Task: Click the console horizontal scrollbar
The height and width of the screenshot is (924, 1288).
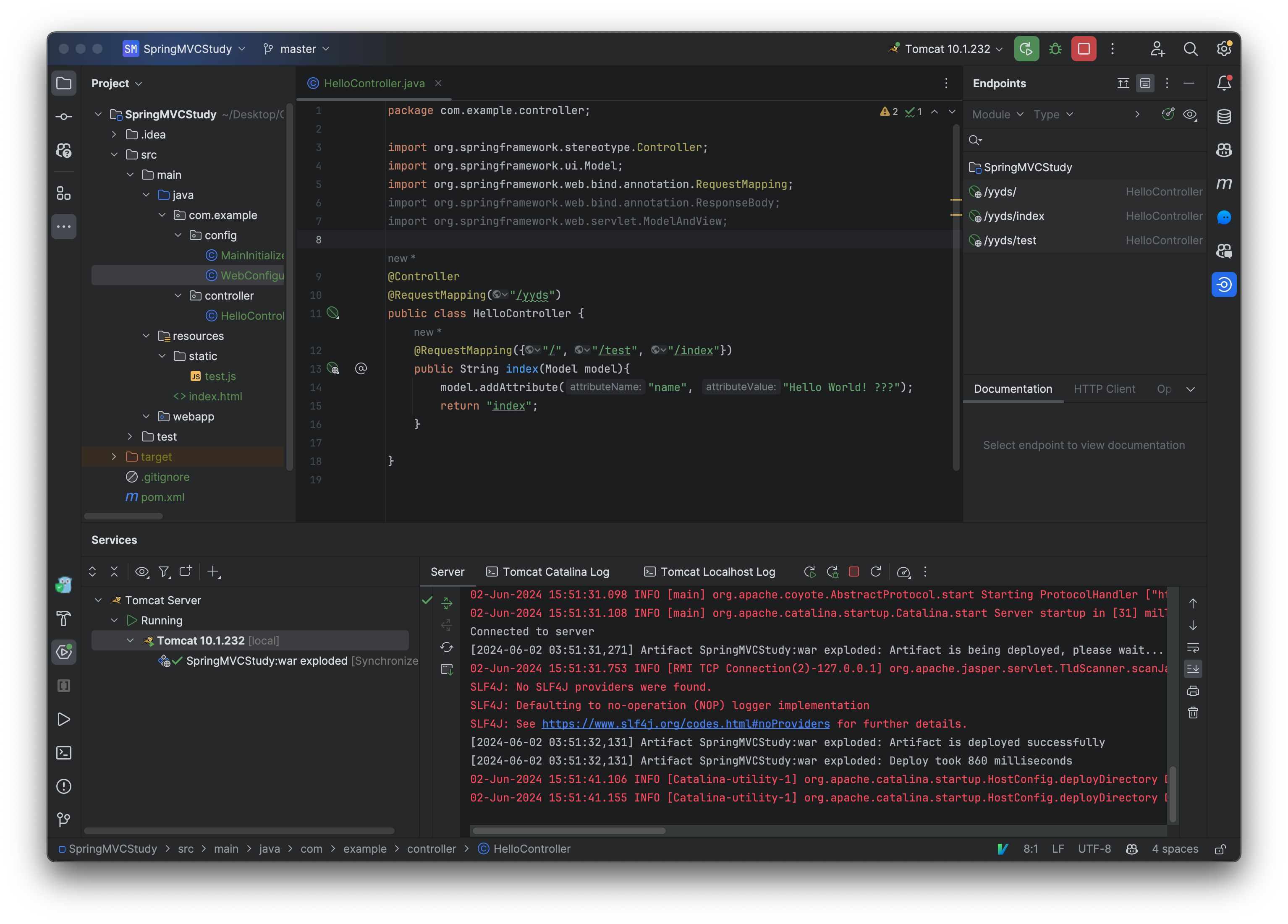Action: (x=568, y=830)
